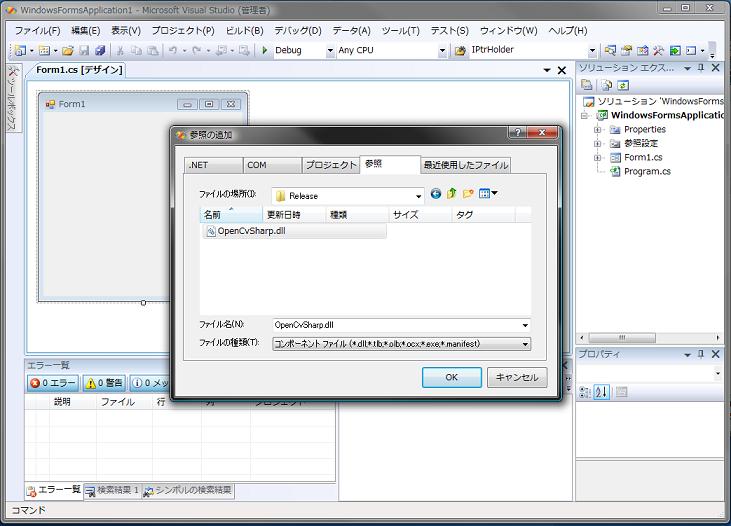The width and height of the screenshot is (731, 526).
Task: Click the property pages icon in Properties panel
Action: coord(621,392)
